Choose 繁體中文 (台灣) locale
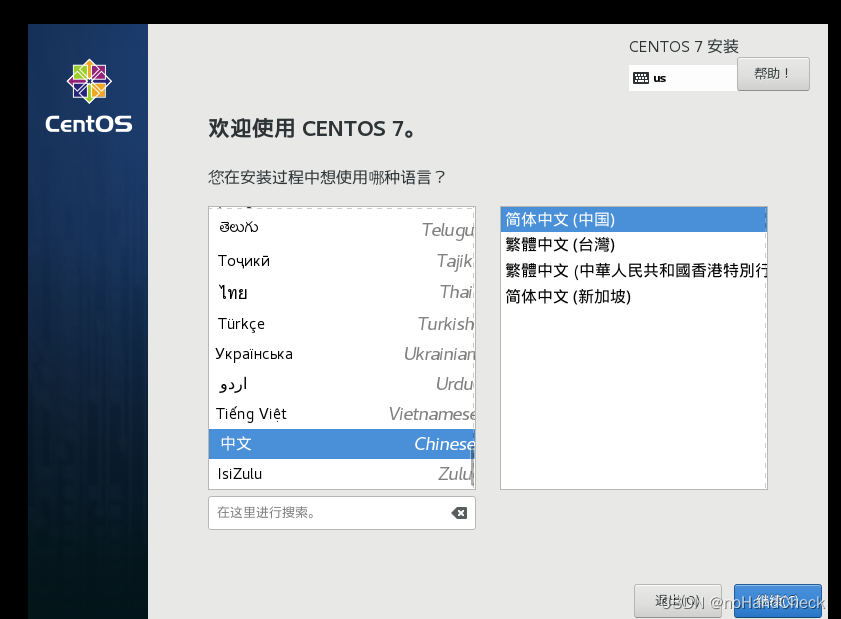 pyautogui.click(x=633, y=245)
